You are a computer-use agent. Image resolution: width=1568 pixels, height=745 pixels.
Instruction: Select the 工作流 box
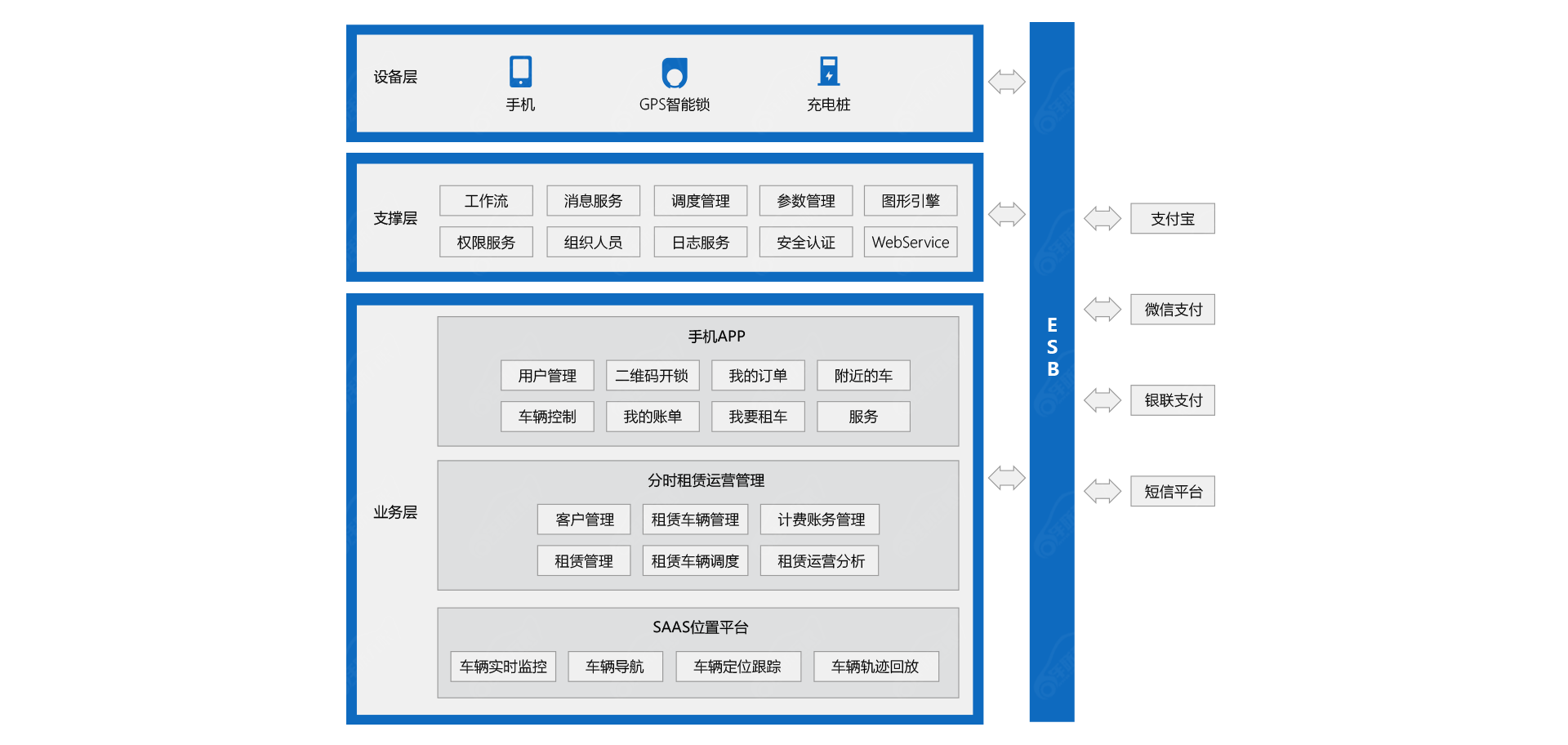[x=486, y=201]
